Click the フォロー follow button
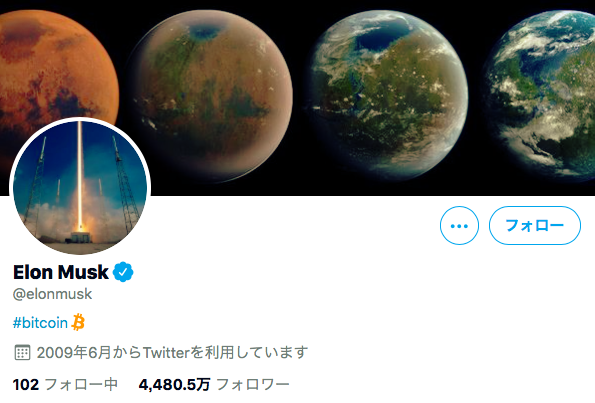This screenshot has height=403, width=595. 535,225
